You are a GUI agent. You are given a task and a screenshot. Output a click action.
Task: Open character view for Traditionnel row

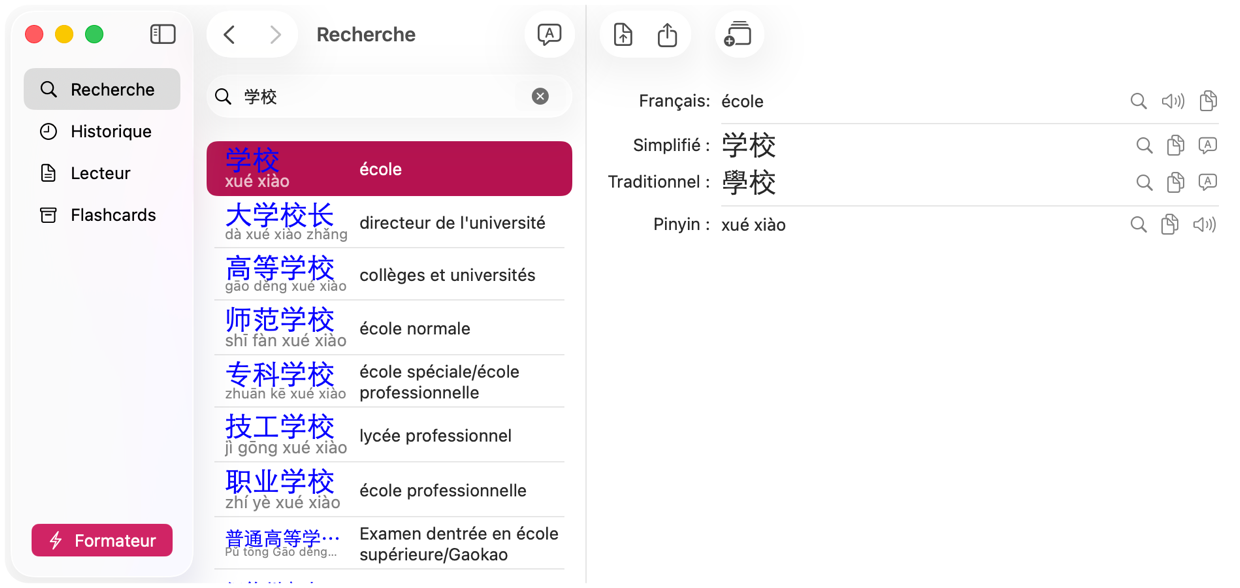pos(1208,183)
